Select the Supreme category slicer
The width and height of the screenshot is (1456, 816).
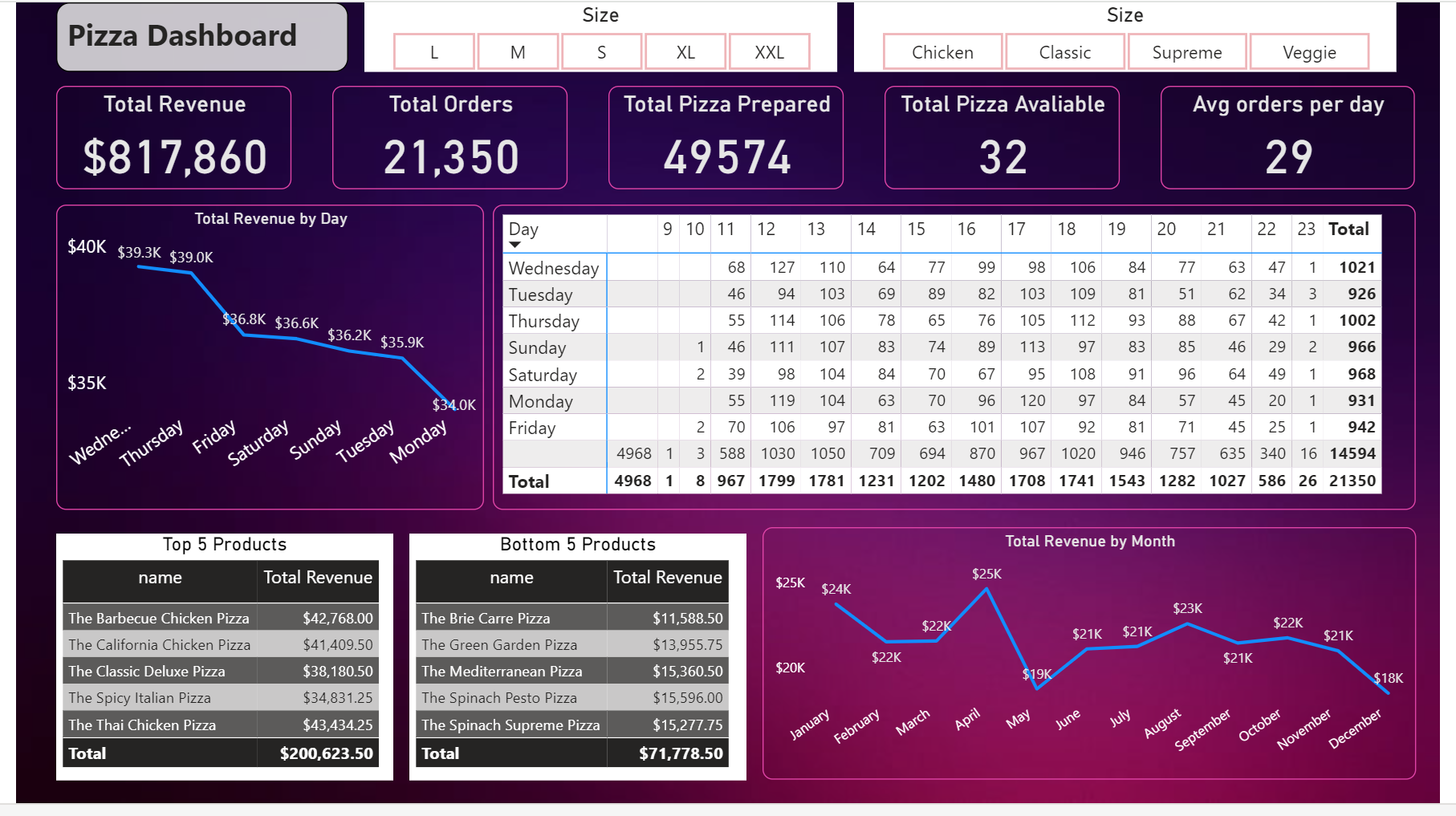click(1187, 52)
